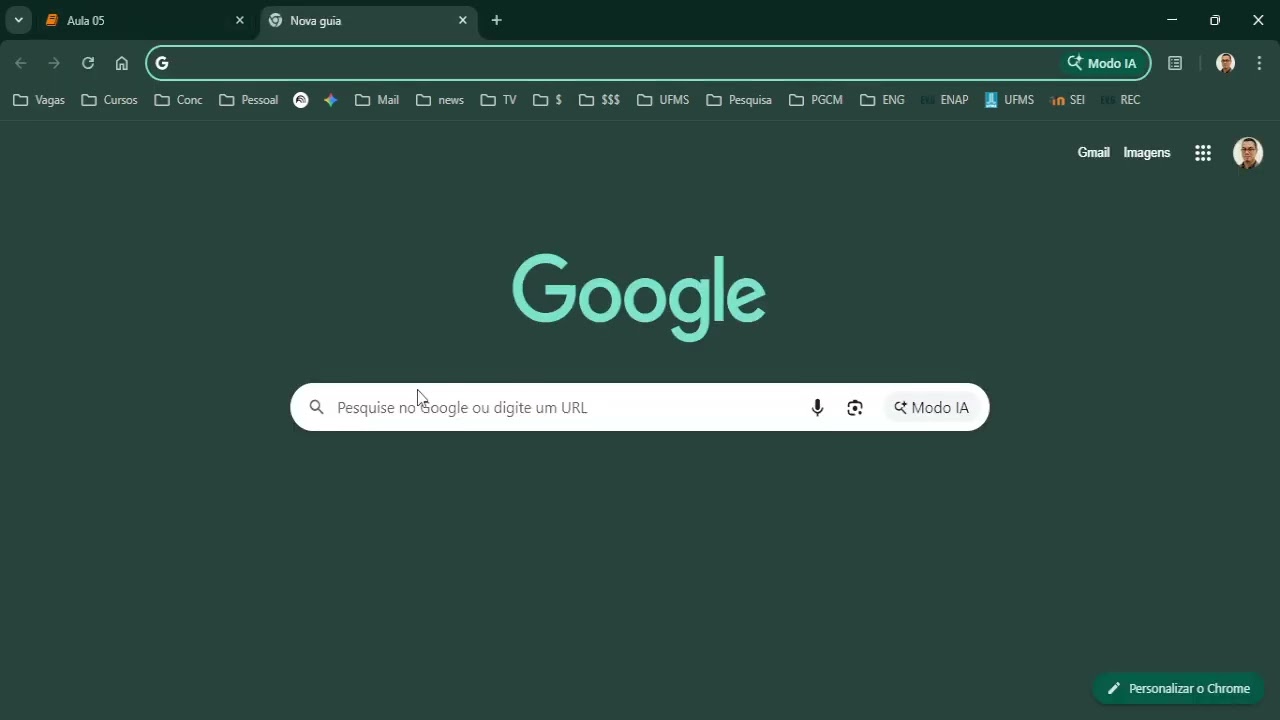Open the UFMS bookmark folder
Screen dimensions: 1280x720
pyautogui.click(x=663, y=100)
